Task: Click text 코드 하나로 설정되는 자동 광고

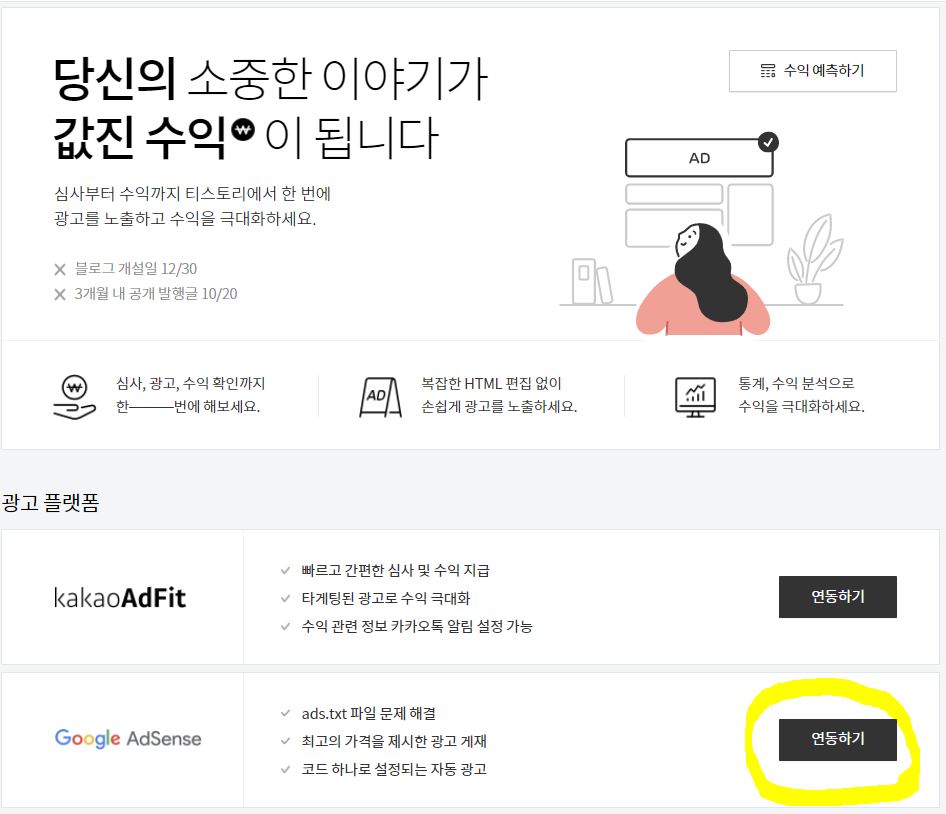Action: click(x=394, y=769)
